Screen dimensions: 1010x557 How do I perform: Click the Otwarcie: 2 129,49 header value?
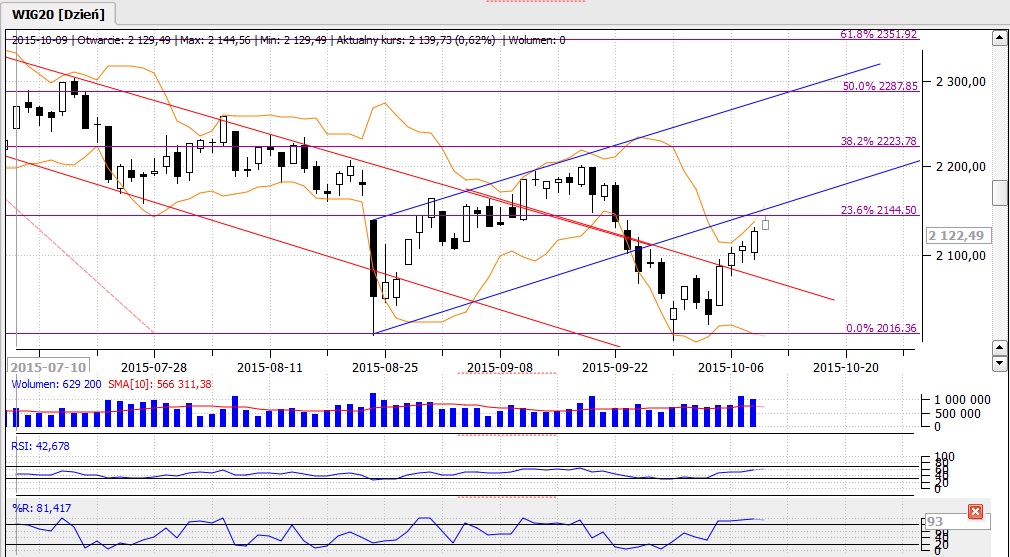pyautogui.click(x=124, y=41)
